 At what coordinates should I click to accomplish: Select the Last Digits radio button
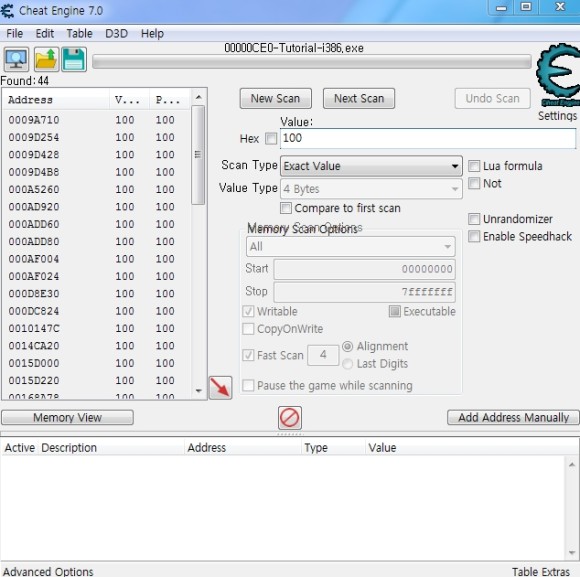point(347,364)
